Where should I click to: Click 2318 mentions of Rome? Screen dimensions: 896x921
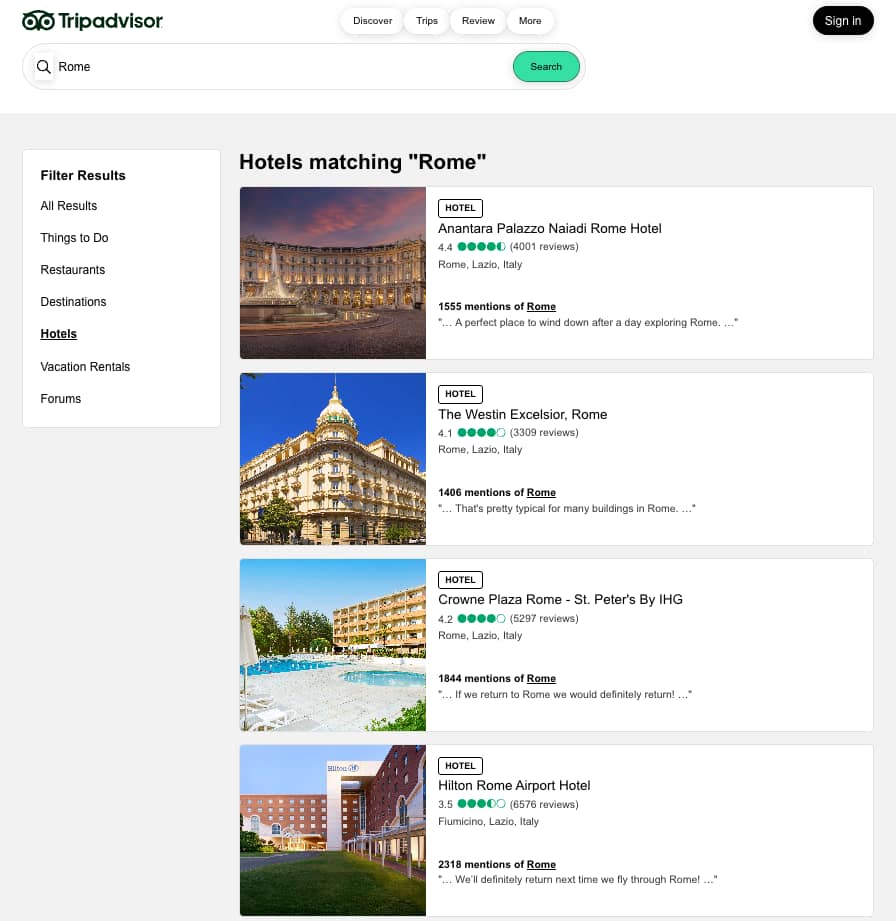coord(496,865)
